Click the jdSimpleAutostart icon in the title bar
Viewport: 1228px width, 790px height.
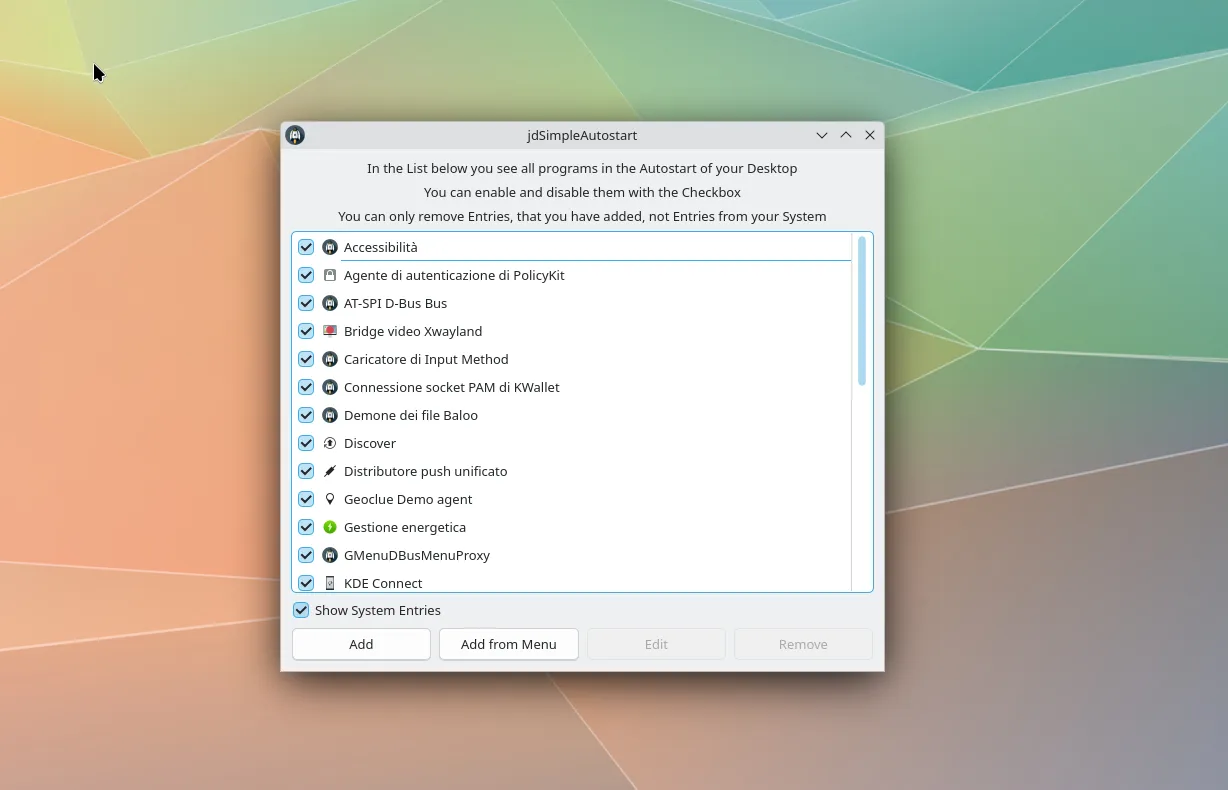[x=295, y=135]
